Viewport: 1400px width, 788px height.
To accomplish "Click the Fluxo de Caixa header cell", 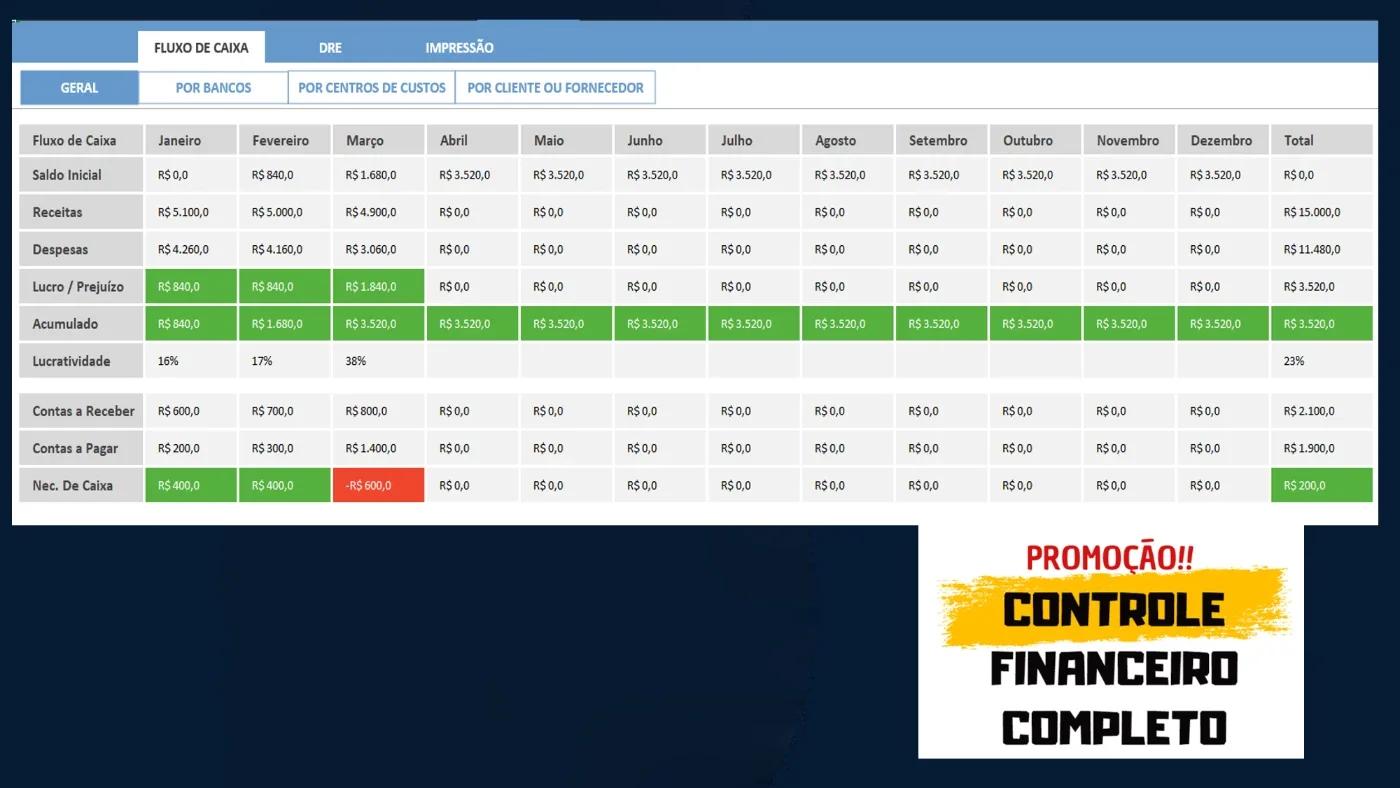I will [81, 140].
